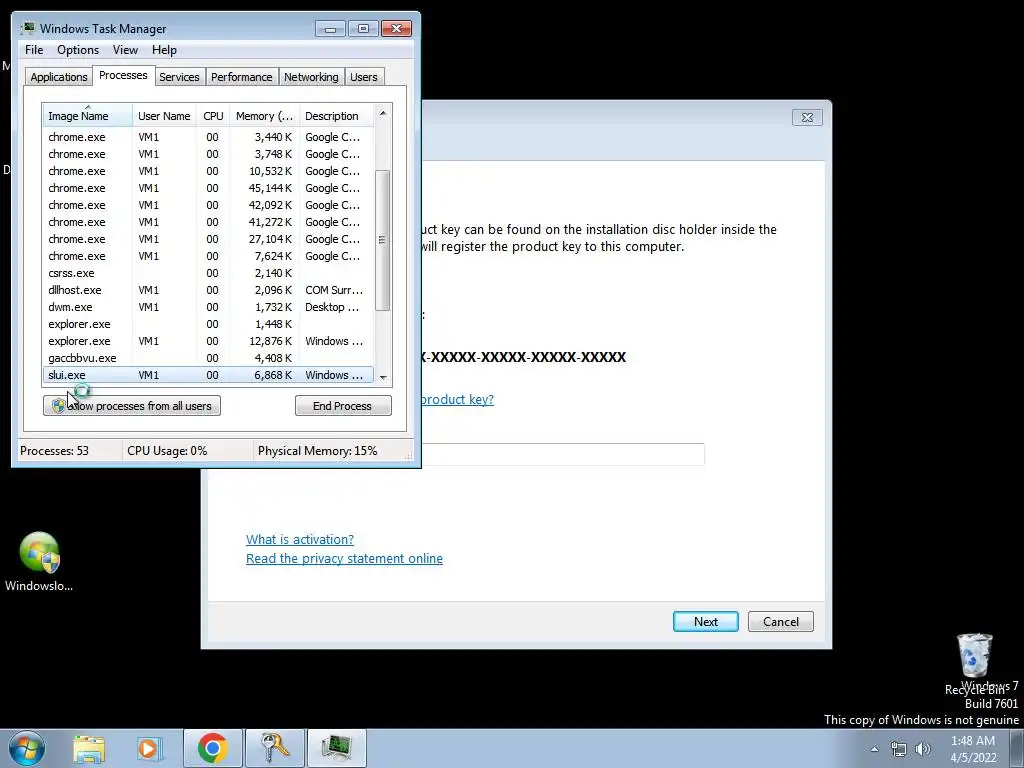The image size is (1024, 768).
Task: Select the Task Manager taskbar icon
Action: (x=337, y=748)
